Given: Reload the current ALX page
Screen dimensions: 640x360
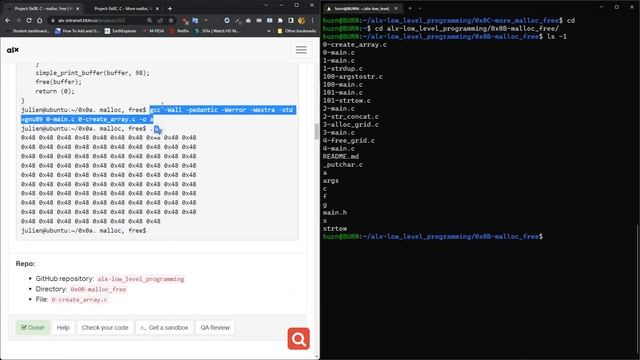Looking at the screenshot, I should click(29, 20).
